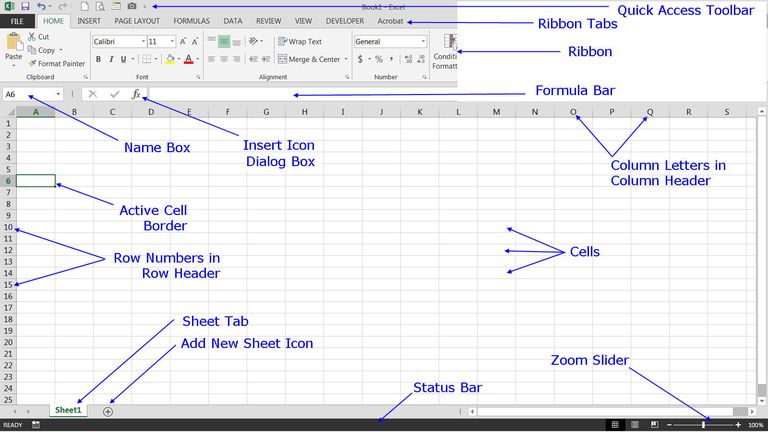Image resolution: width=768 pixels, height=432 pixels.
Task: Create a new blank workbook icon
Action: click(x=85, y=6)
